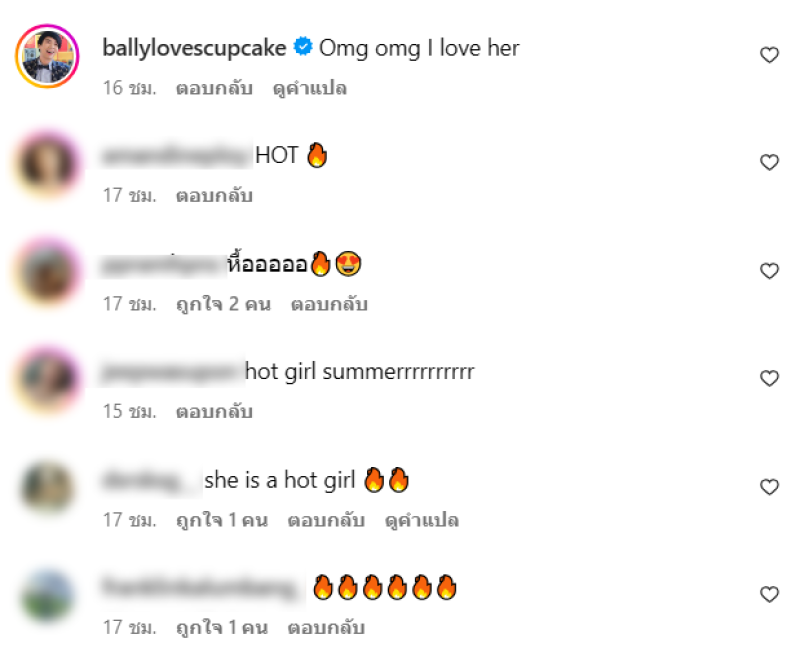Show translation for ballylovescupcake's comment
The width and height of the screenshot is (800, 652).
pos(310,88)
